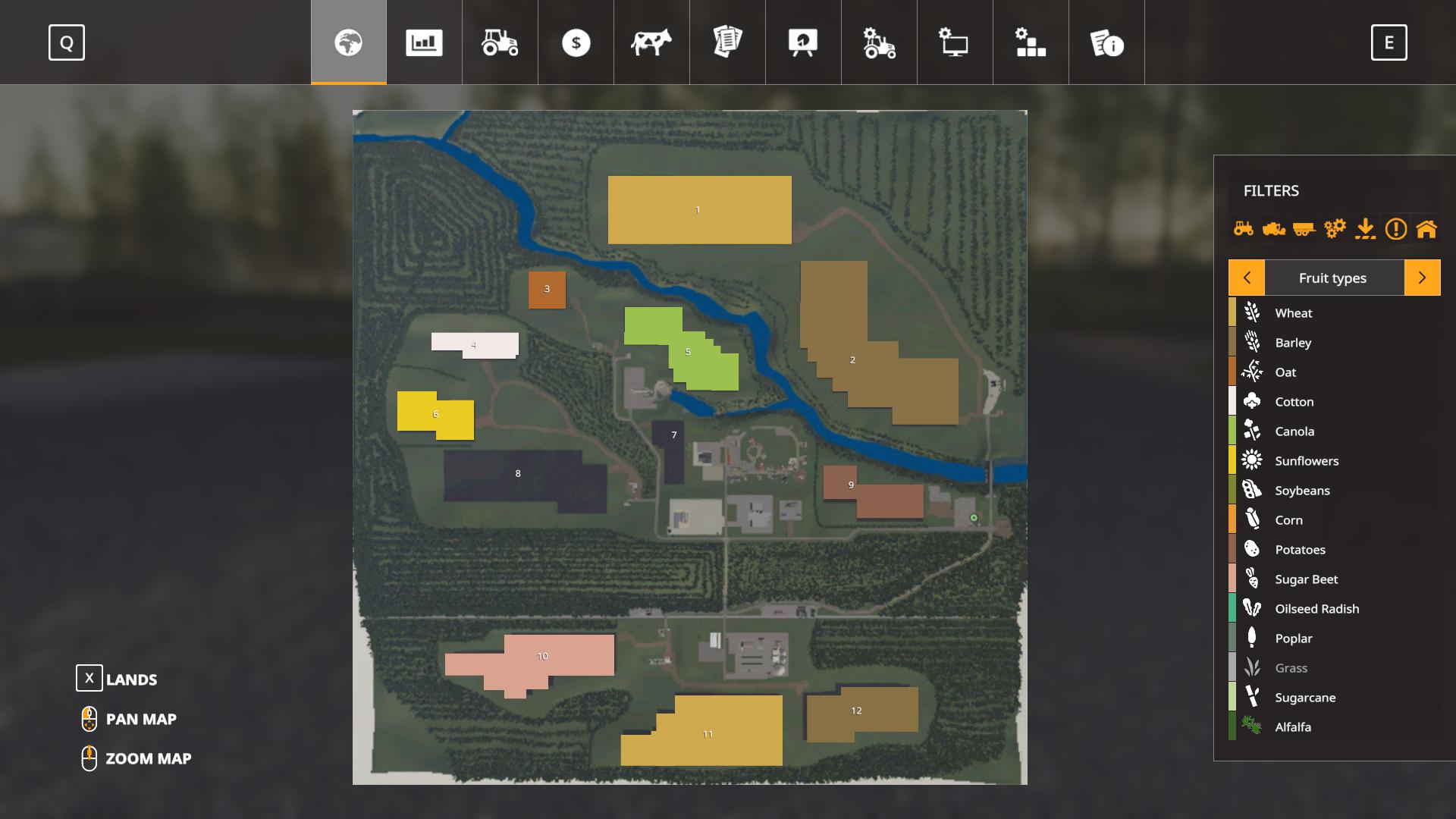Toggle Sunflowers fruit type visibility

pos(1306,460)
